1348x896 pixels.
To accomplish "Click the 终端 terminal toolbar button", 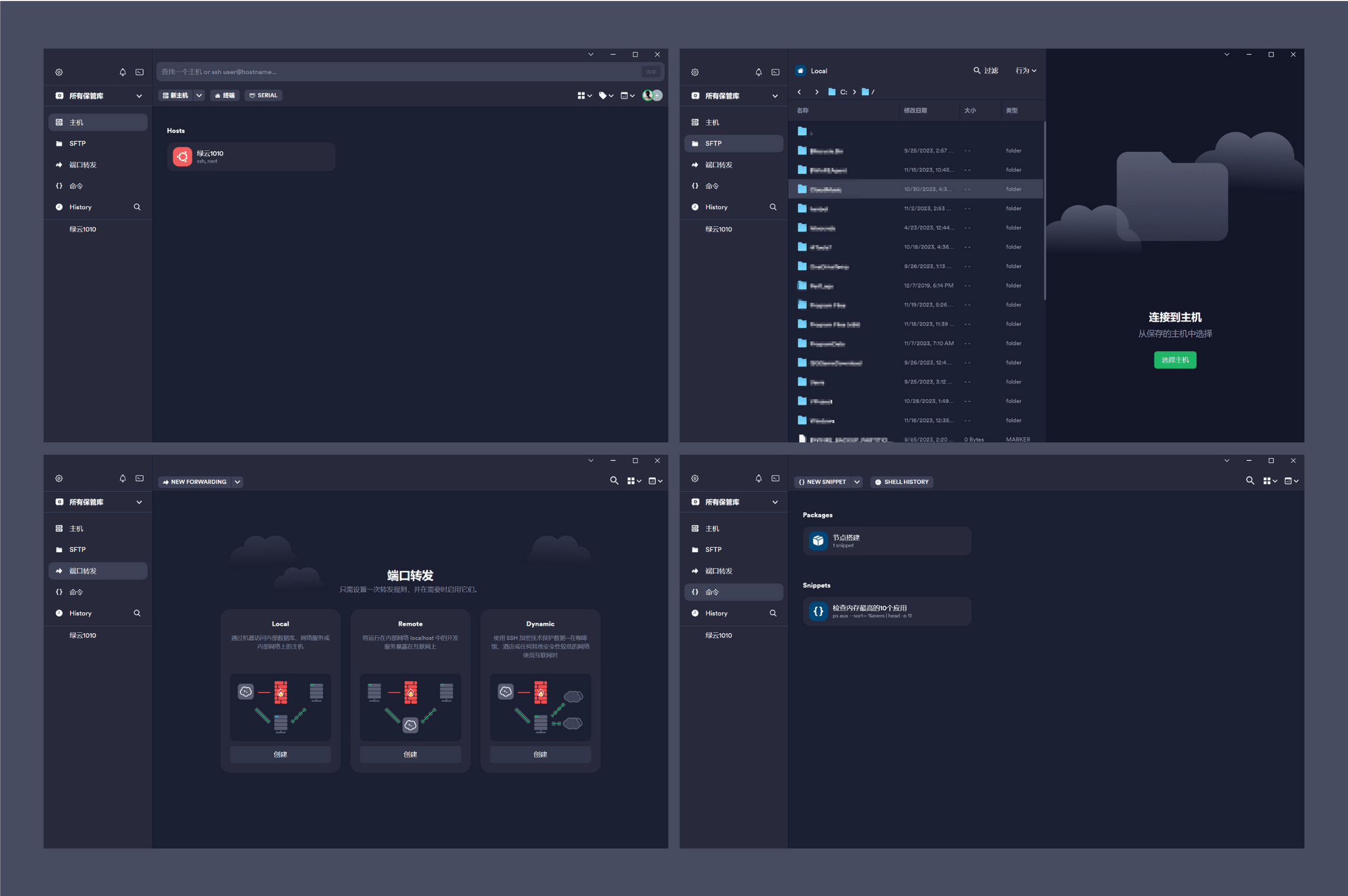I will [224, 95].
